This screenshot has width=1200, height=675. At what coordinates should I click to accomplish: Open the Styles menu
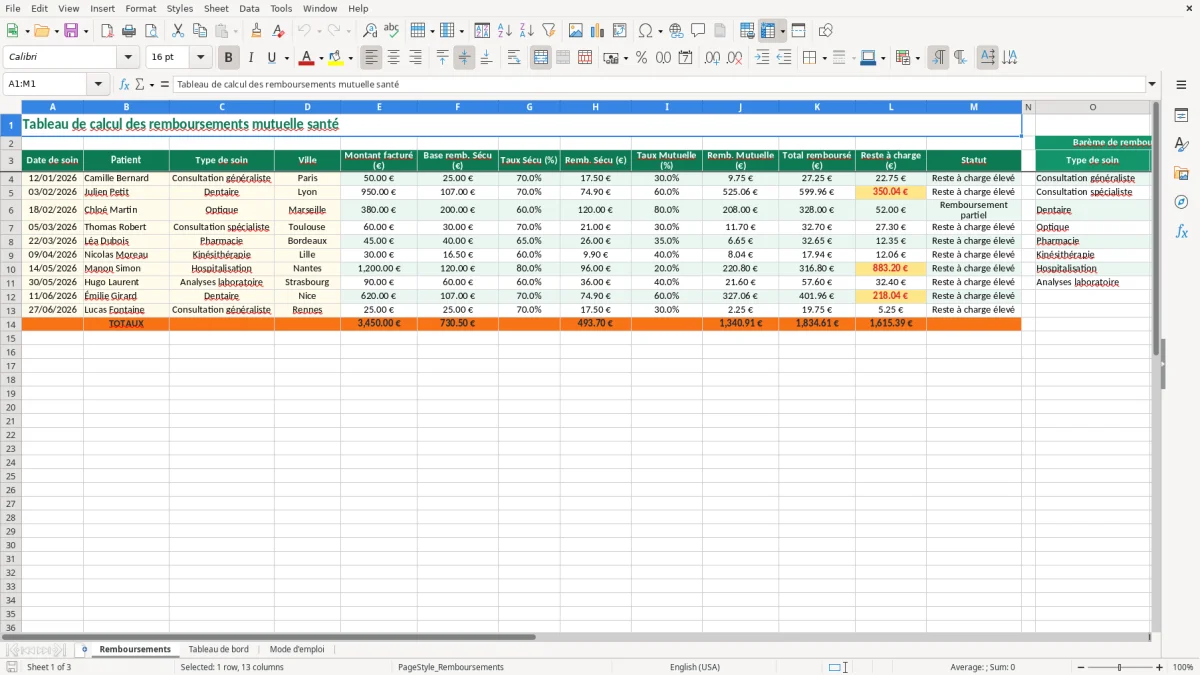tap(180, 8)
